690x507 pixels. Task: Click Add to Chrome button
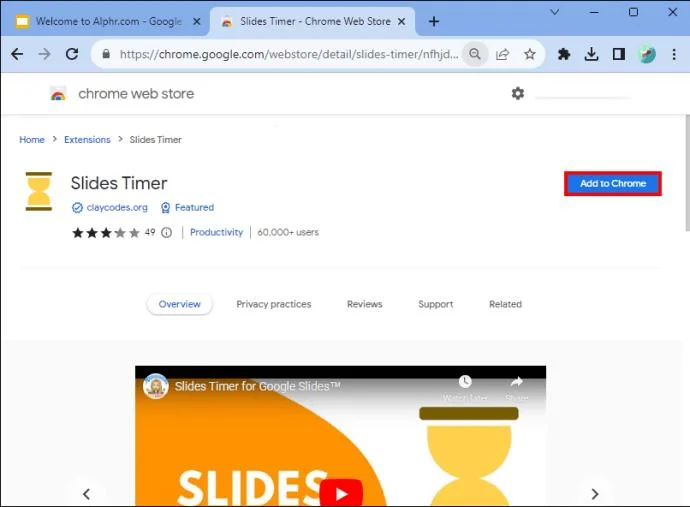[613, 184]
